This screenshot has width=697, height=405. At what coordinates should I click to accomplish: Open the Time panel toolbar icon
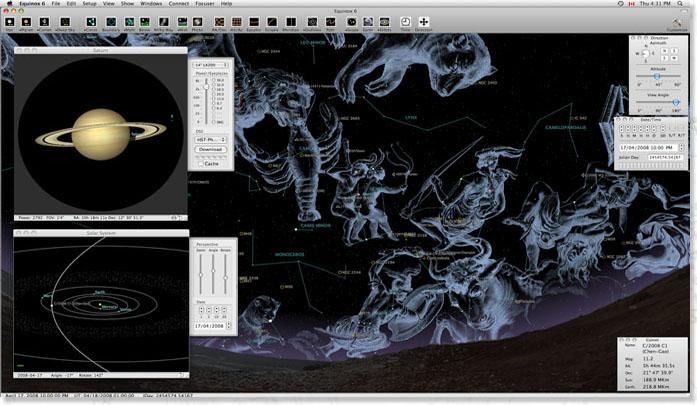point(405,21)
